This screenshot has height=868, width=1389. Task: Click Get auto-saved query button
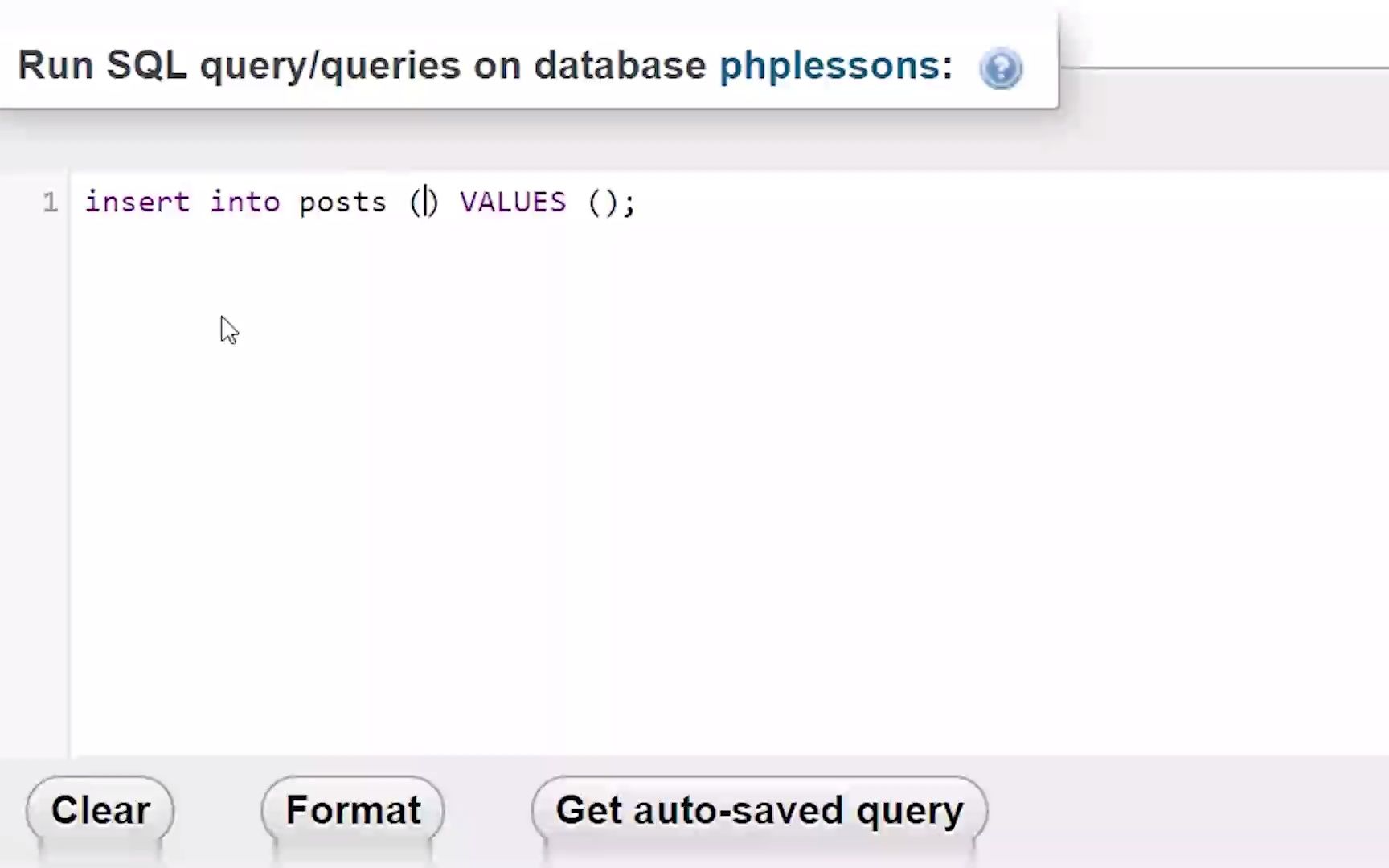[x=759, y=810]
